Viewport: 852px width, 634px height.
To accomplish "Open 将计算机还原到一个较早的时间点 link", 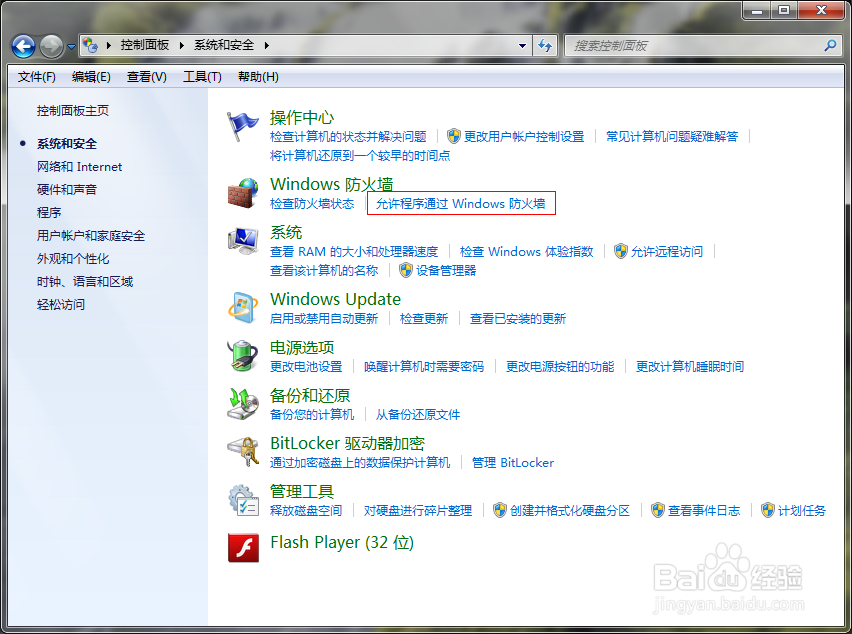I will click(x=360, y=155).
